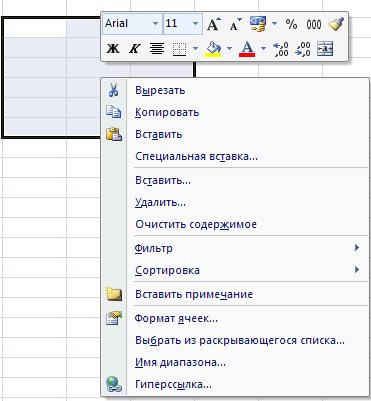Decrease decimal places
The image size is (371, 401).
tap(303, 49)
